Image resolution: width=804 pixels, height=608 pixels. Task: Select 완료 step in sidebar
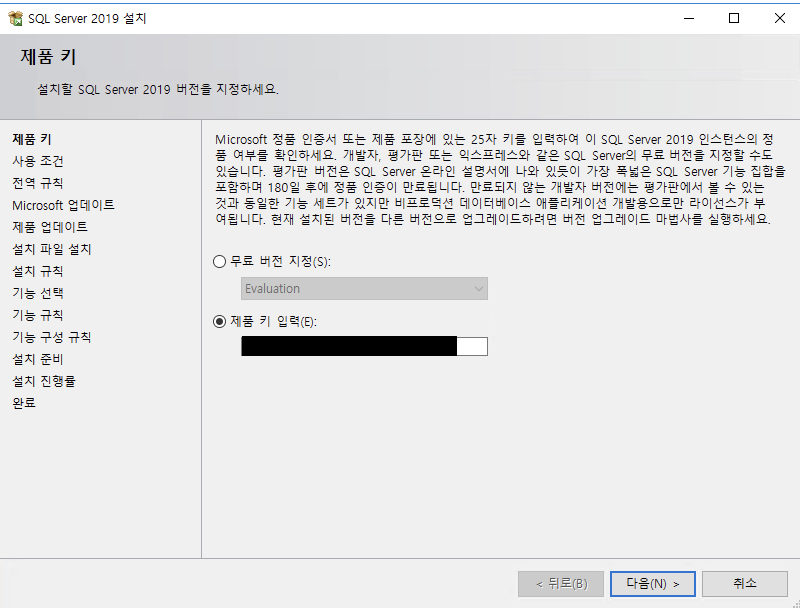click(24, 403)
